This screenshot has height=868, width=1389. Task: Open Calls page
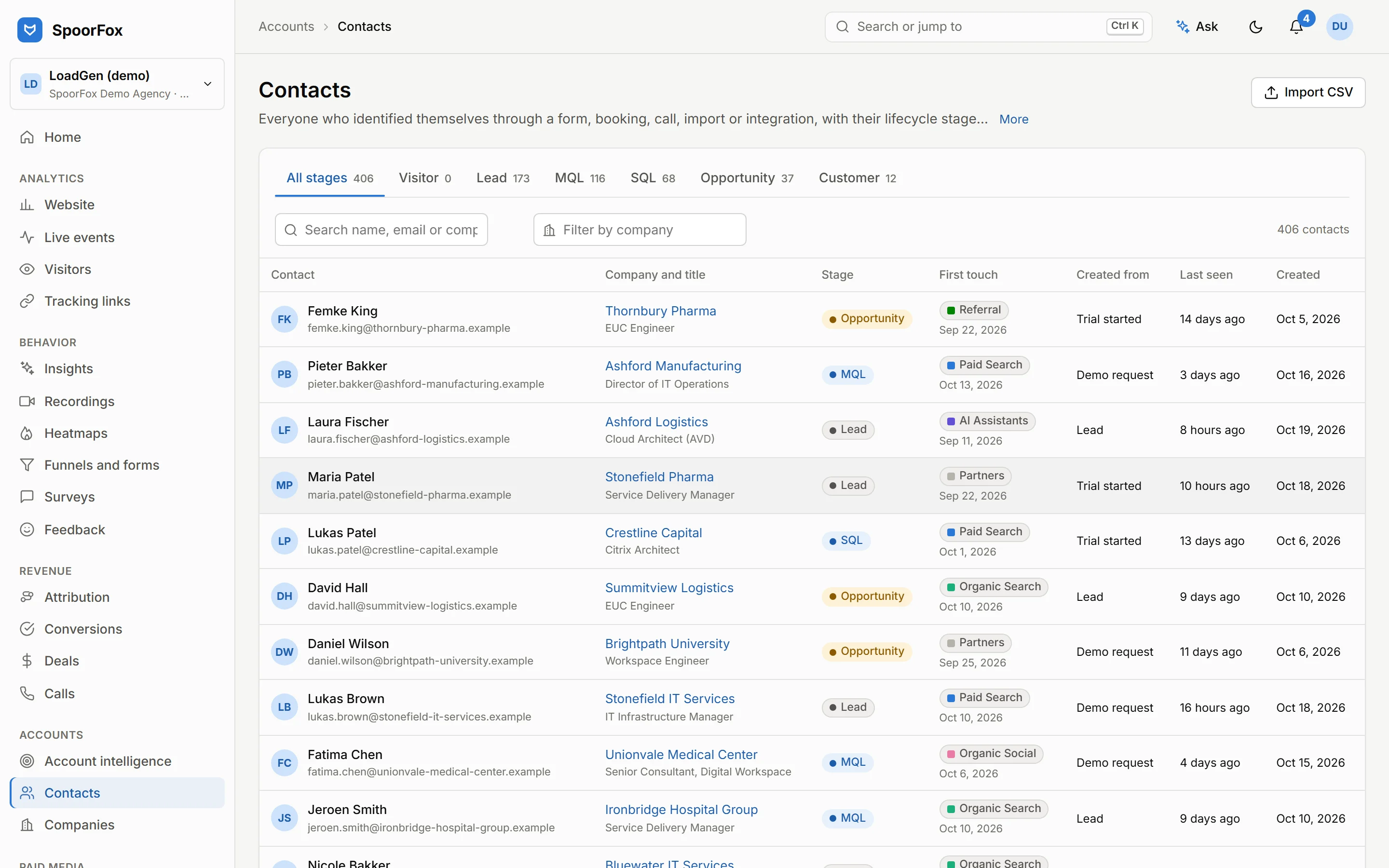tap(117, 693)
